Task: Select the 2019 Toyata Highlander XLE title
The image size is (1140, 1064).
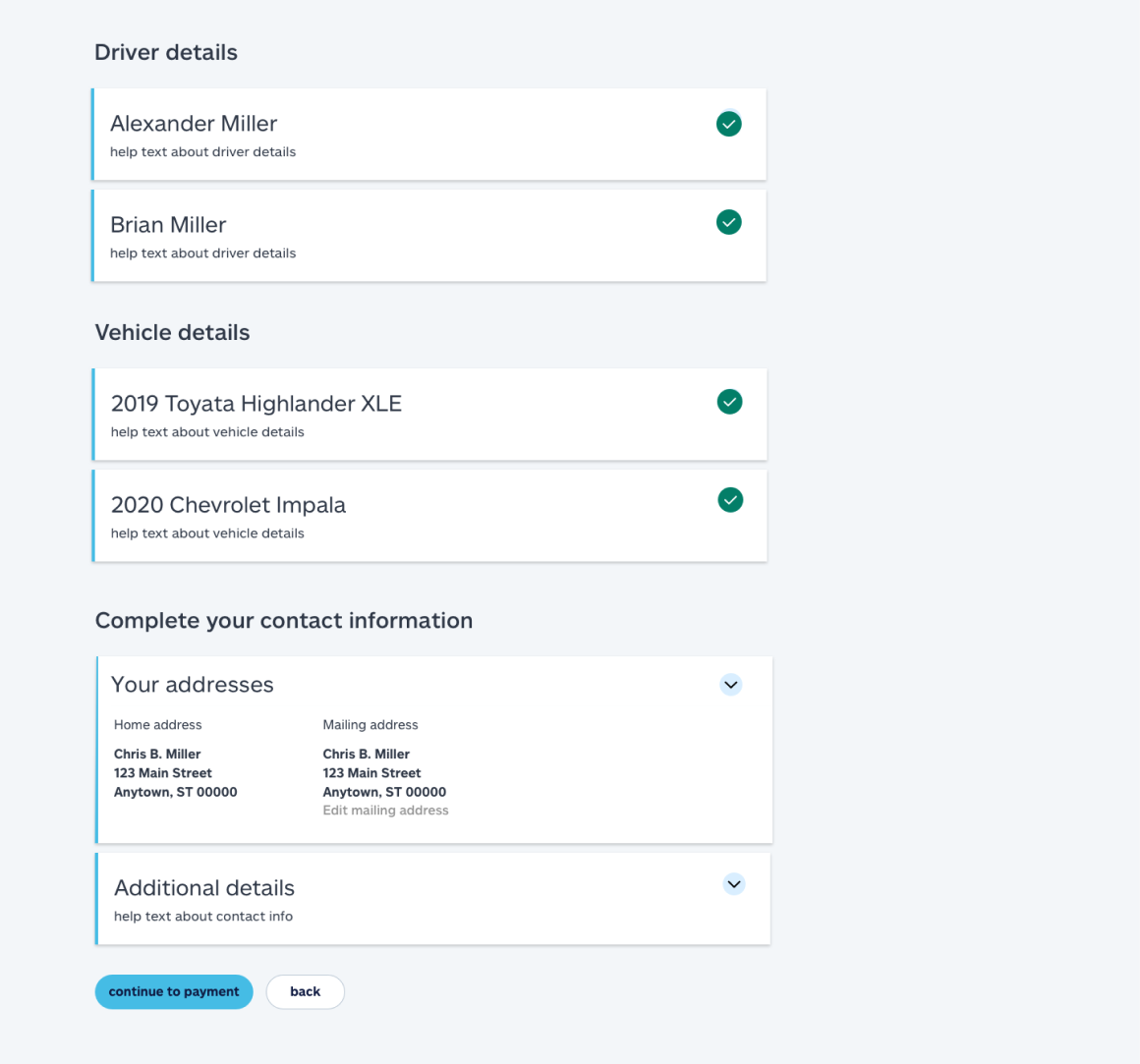Action: [x=256, y=404]
